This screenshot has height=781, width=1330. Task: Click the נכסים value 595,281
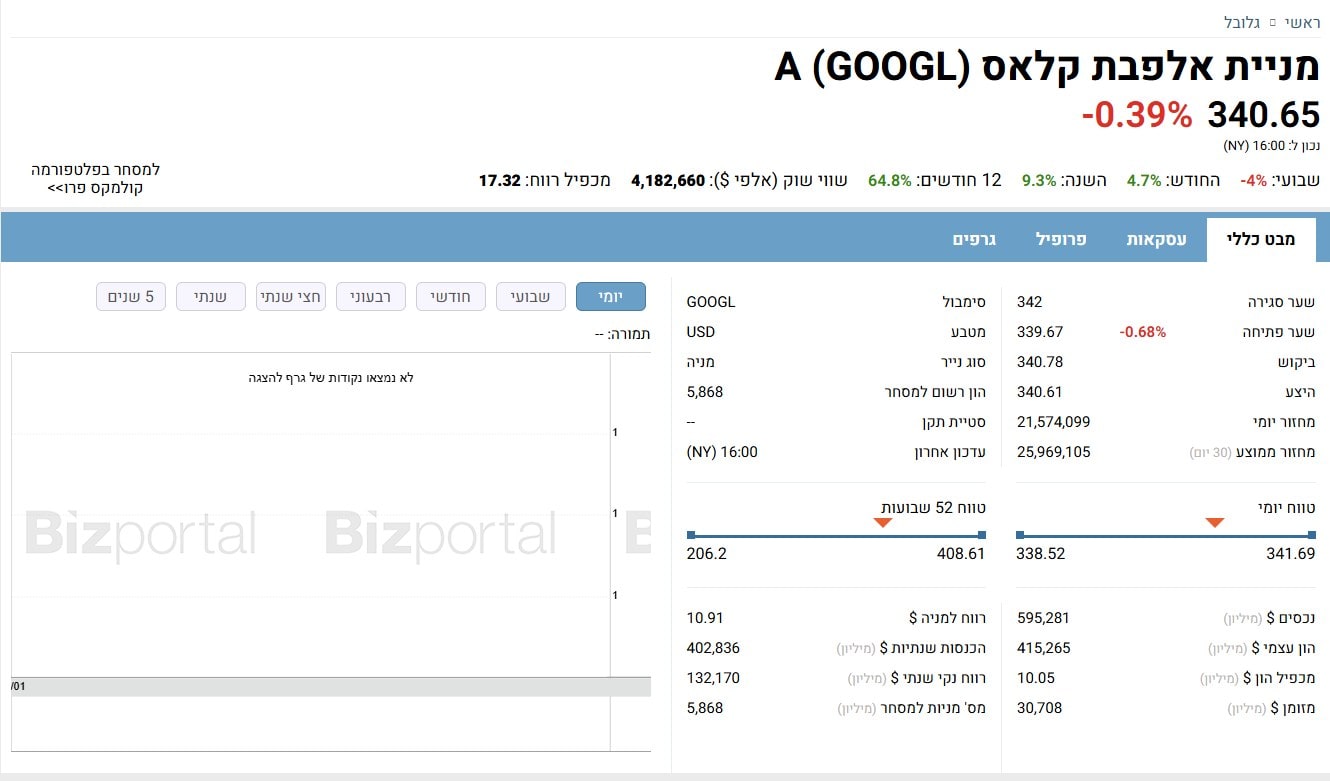[x=1043, y=618]
